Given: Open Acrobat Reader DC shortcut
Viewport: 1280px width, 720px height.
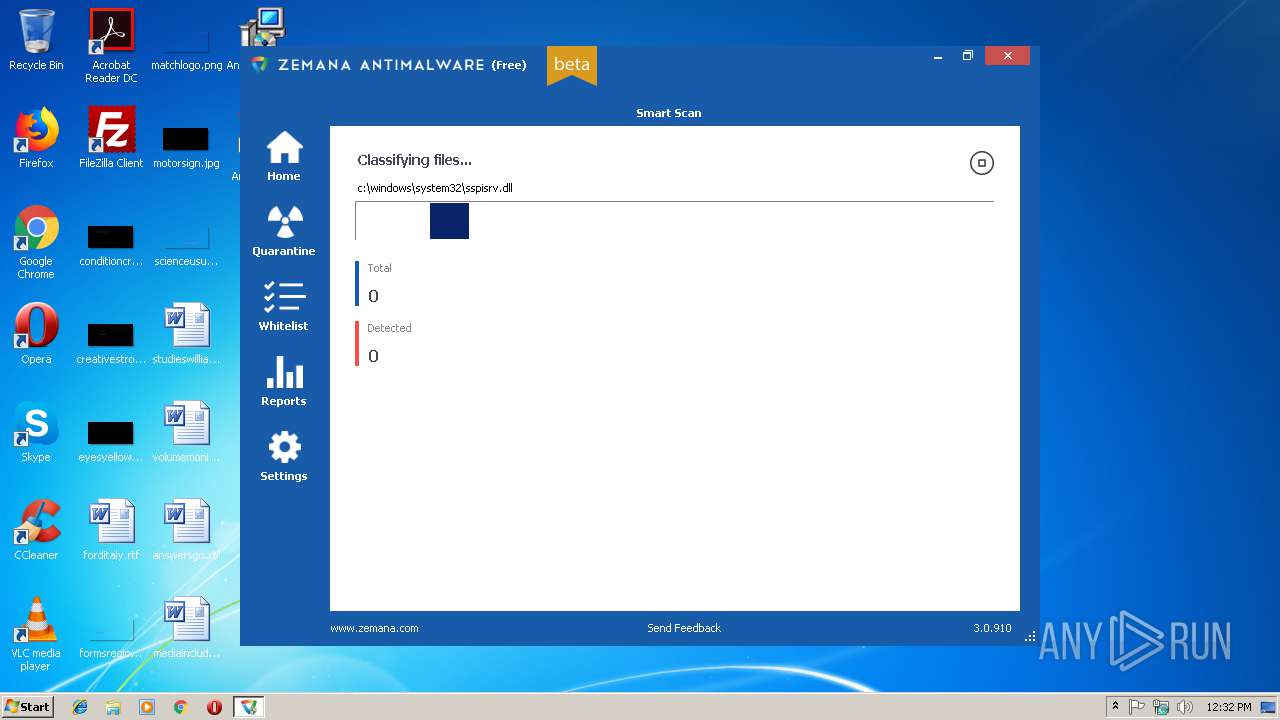Looking at the screenshot, I should pos(111,45).
